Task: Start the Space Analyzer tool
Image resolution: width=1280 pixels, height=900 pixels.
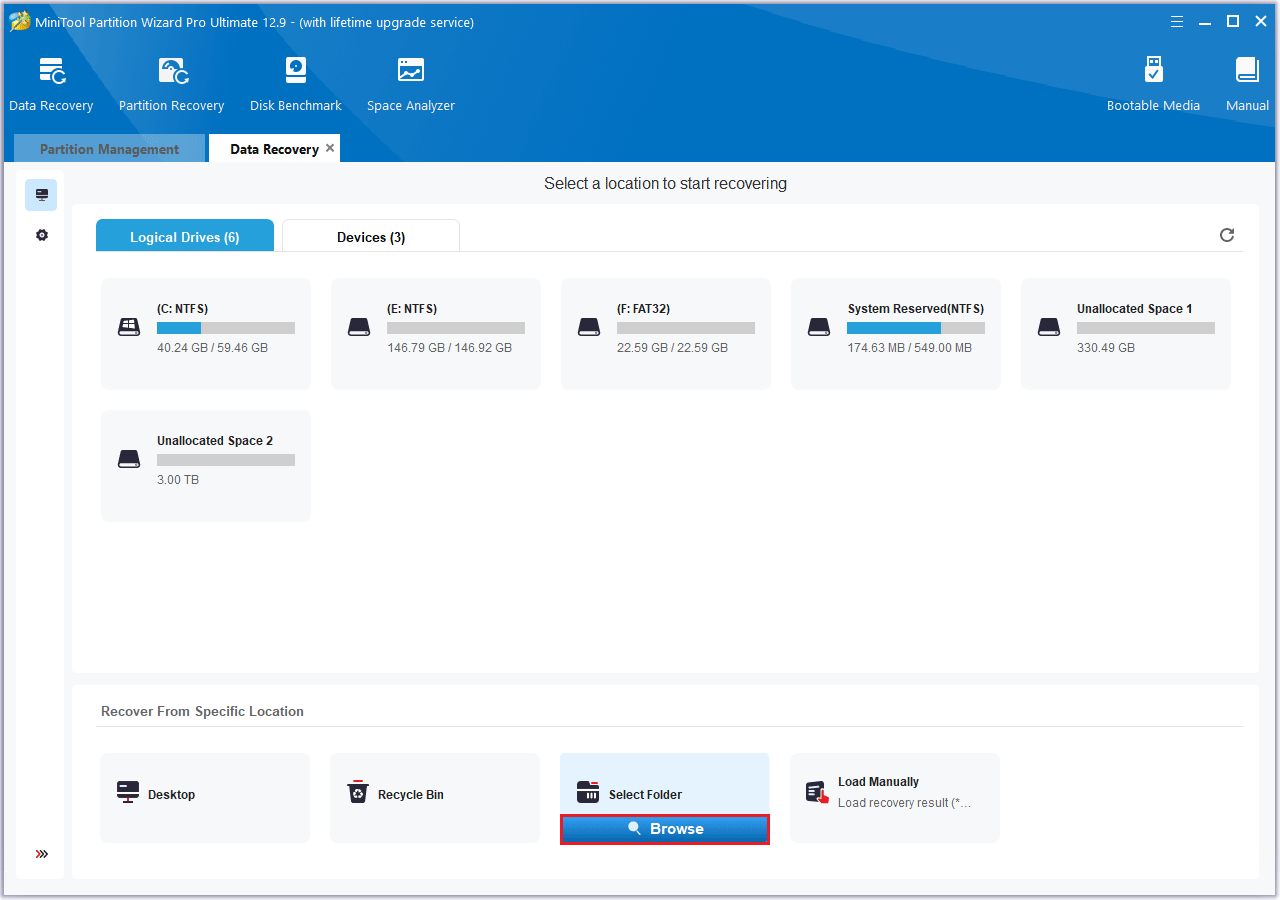Action: (410, 85)
